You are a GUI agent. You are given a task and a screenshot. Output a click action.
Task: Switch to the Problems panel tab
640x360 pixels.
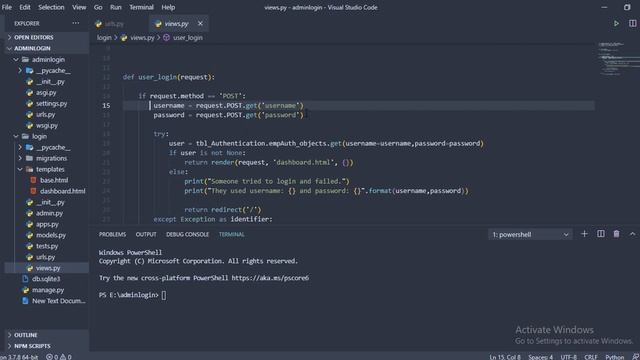[x=112, y=234]
